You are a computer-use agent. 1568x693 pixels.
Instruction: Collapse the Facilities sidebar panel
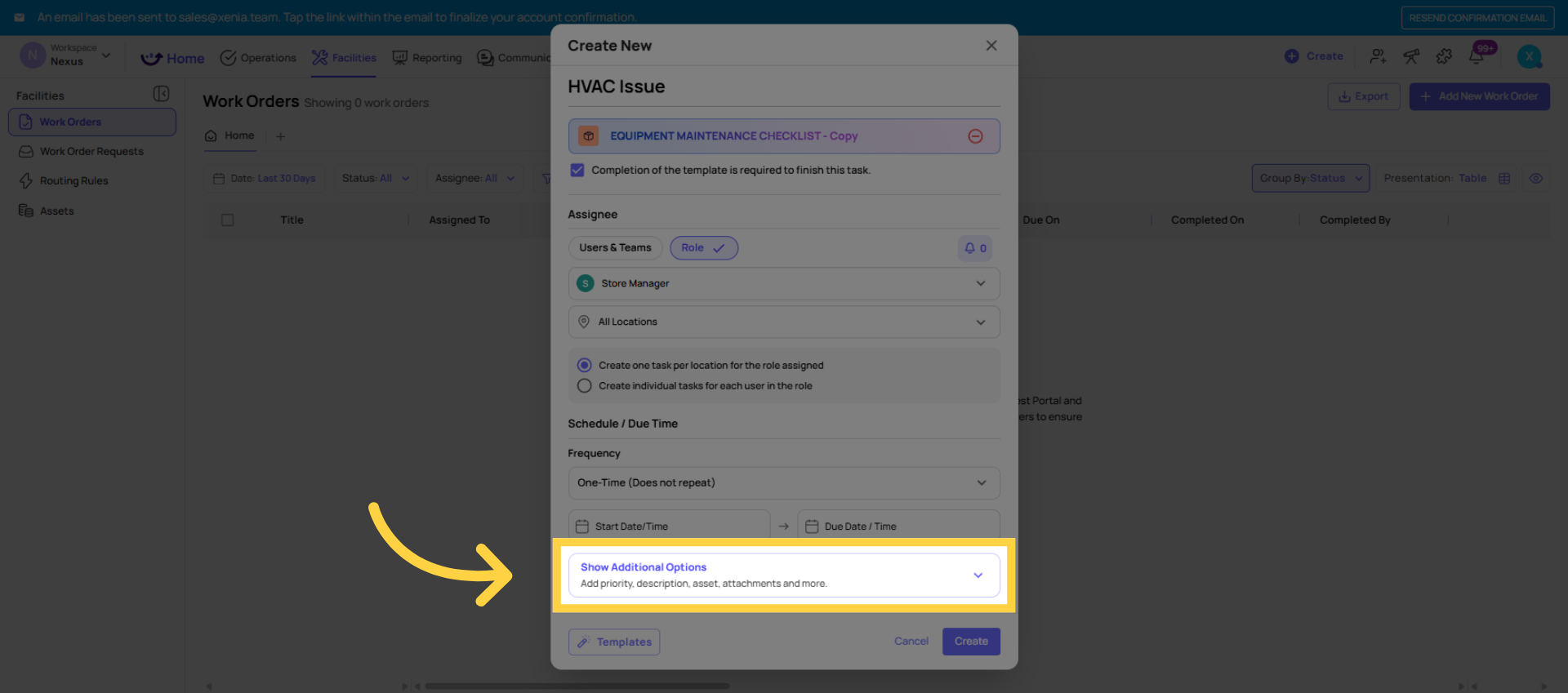162,95
